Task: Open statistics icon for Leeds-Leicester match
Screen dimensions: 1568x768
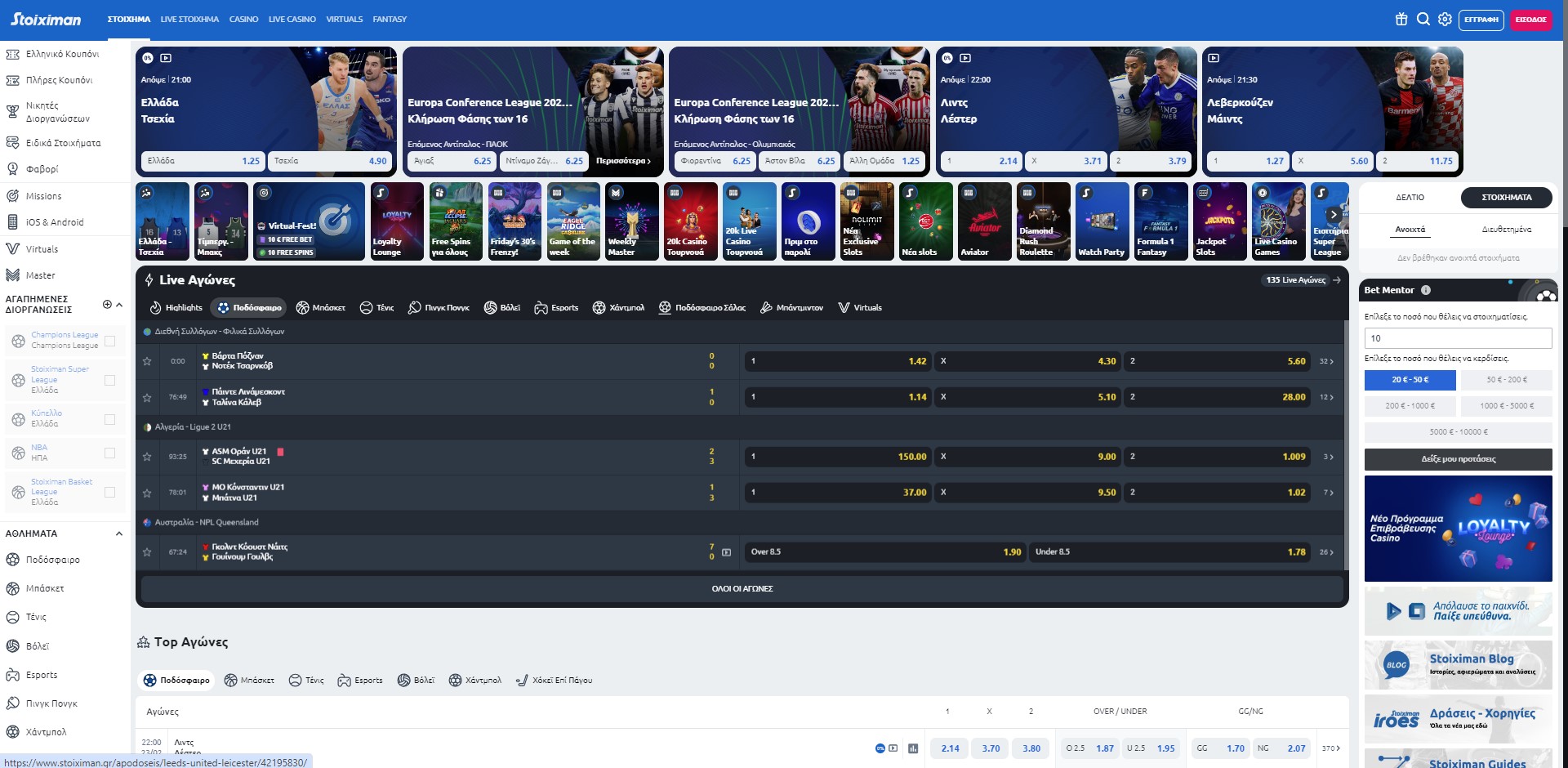Action: [x=913, y=748]
